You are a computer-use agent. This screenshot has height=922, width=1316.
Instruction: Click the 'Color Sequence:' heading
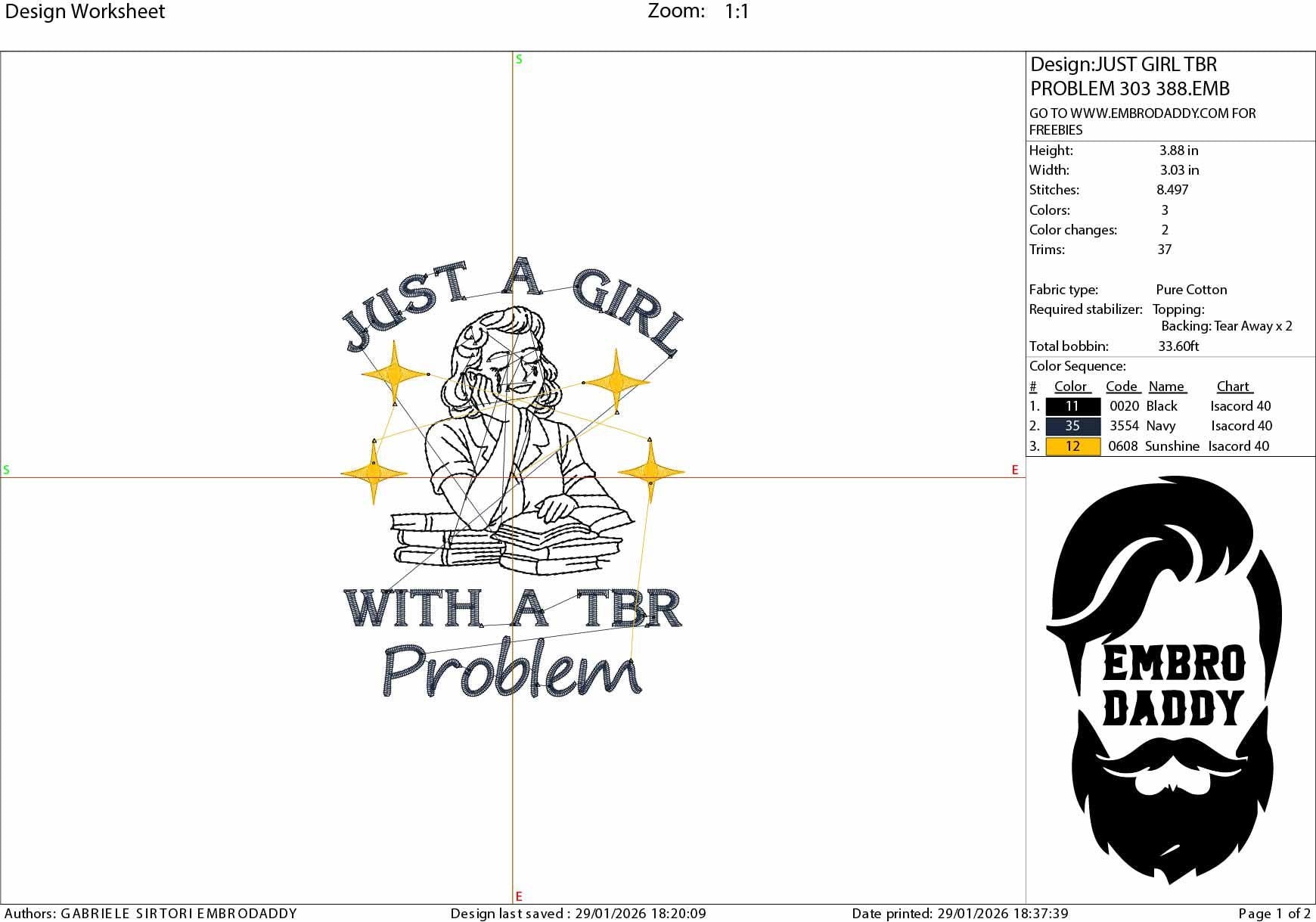pyautogui.click(x=1077, y=366)
